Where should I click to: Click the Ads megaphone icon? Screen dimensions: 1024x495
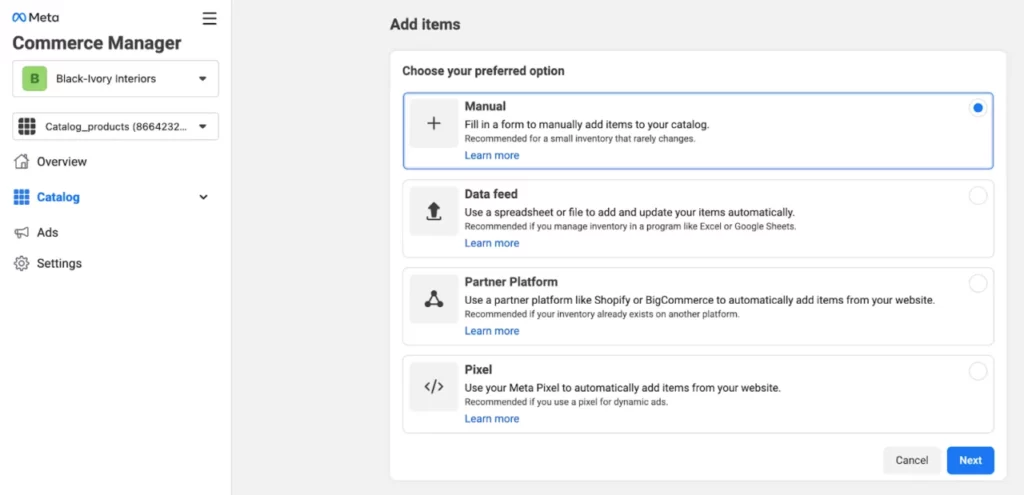(x=22, y=232)
